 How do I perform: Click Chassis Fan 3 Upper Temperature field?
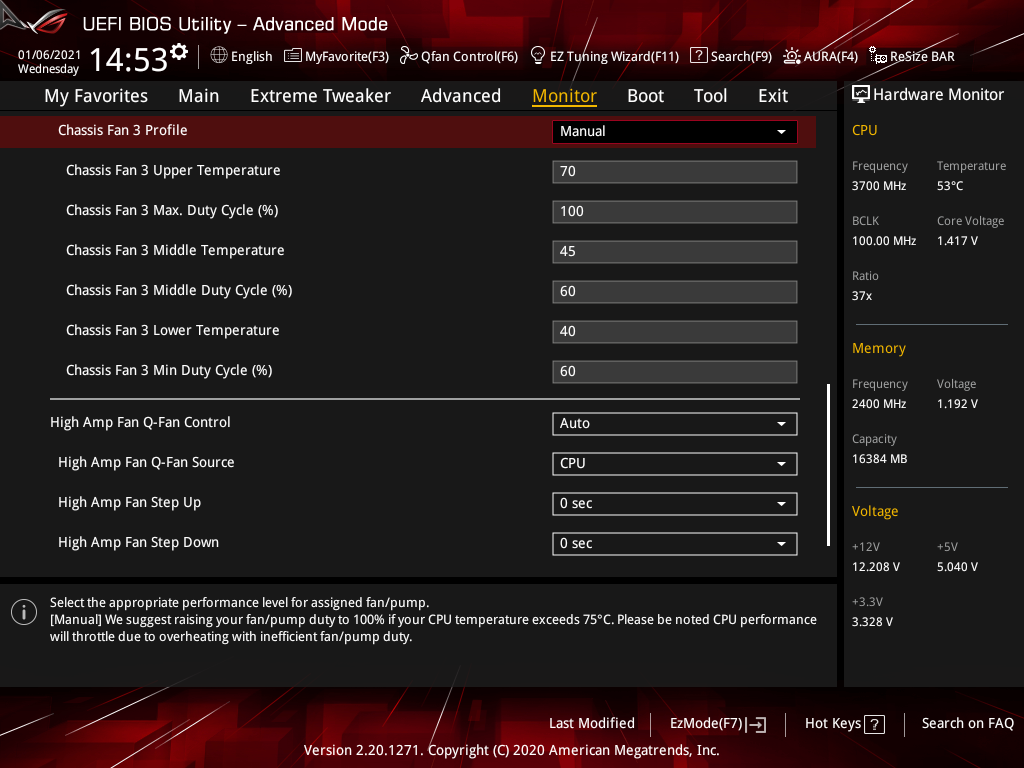pyautogui.click(x=675, y=171)
